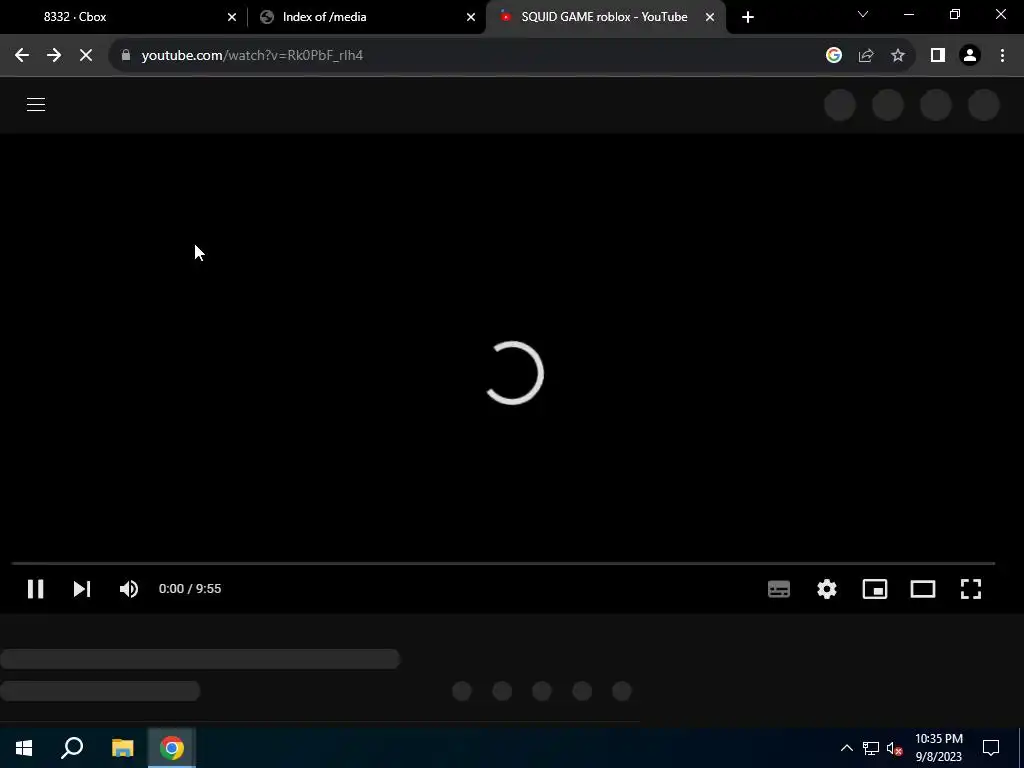This screenshot has width=1024, height=768.
Task: Seek on the video progress bar
Action: click(x=503, y=563)
